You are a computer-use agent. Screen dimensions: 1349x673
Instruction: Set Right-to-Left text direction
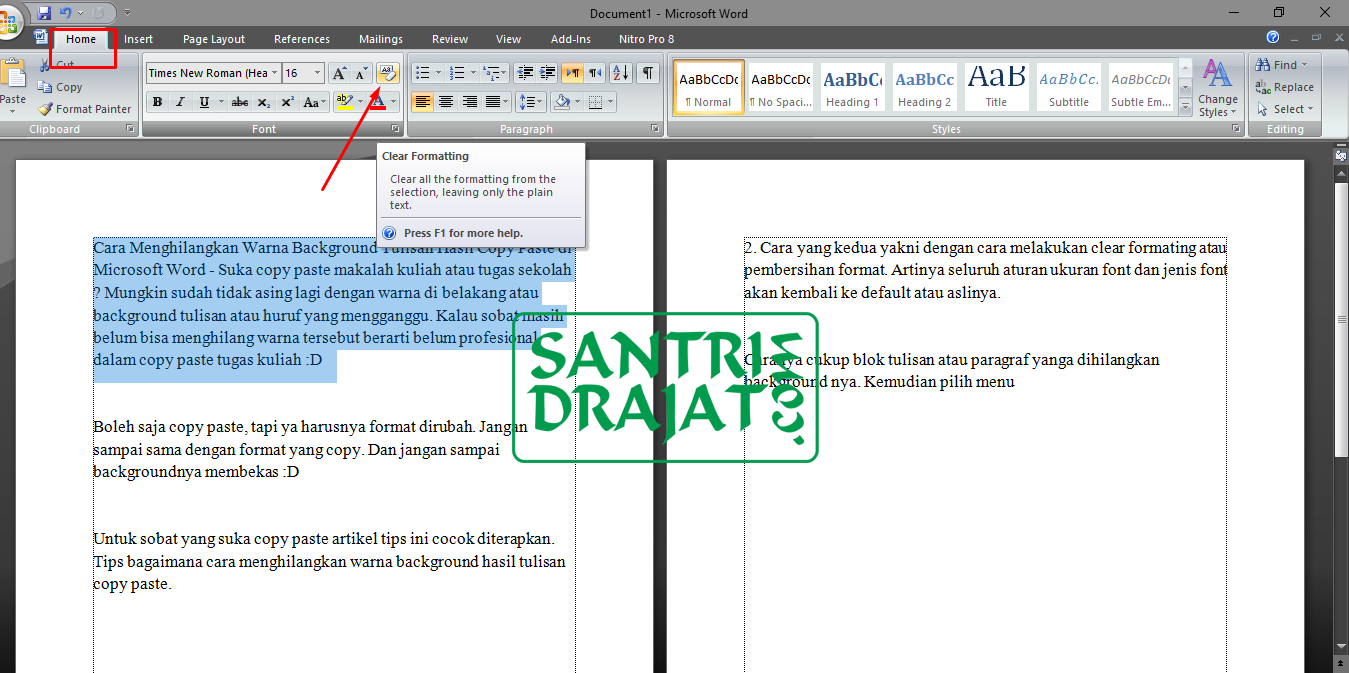[596, 73]
